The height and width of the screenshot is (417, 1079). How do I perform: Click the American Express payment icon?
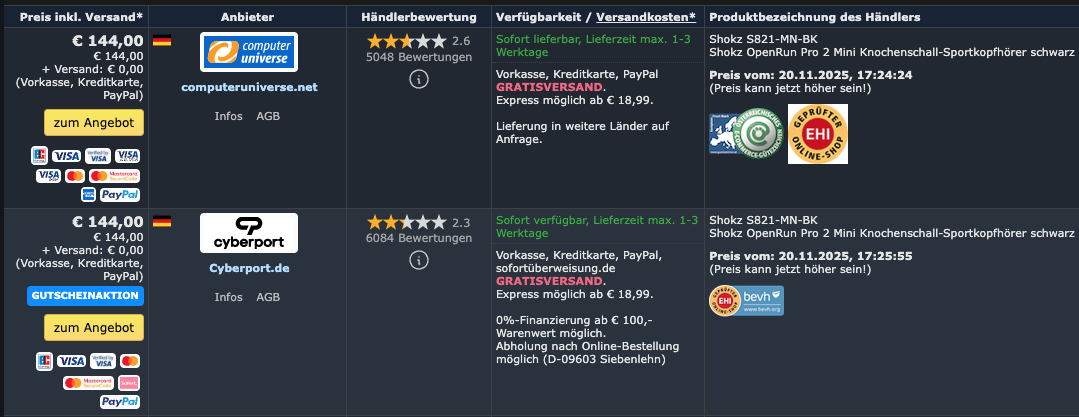point(87,194)
